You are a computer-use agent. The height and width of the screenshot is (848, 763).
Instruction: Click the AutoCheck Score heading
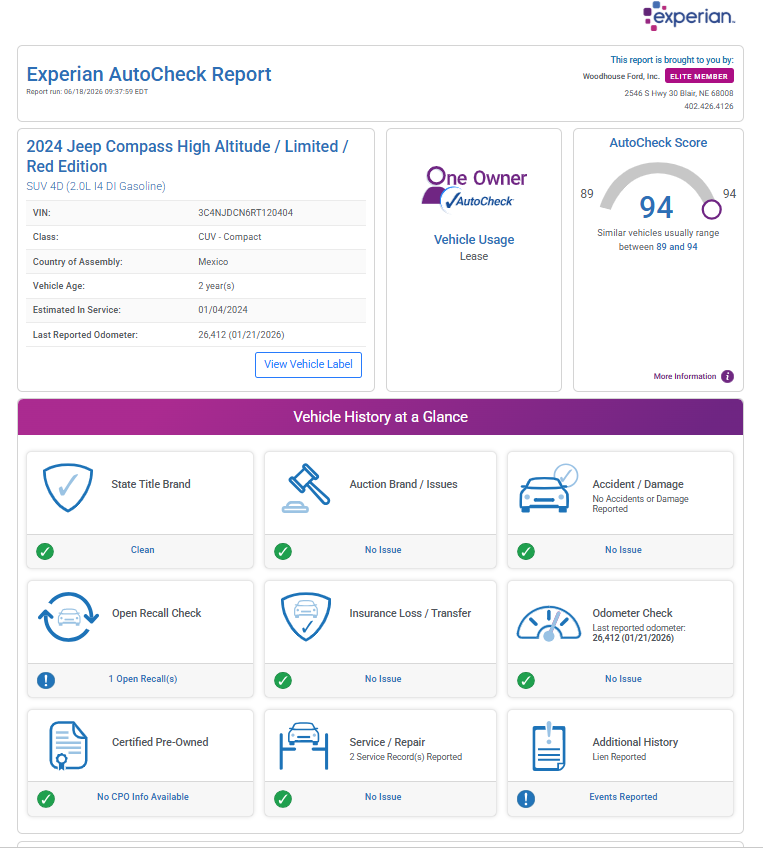658,143
